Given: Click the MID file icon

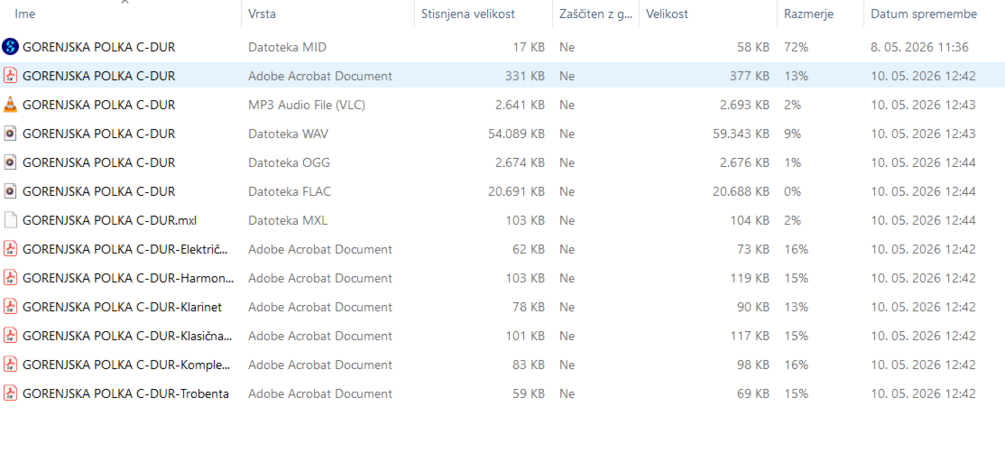Looking at the screenshot, I should tap(10, 47).
